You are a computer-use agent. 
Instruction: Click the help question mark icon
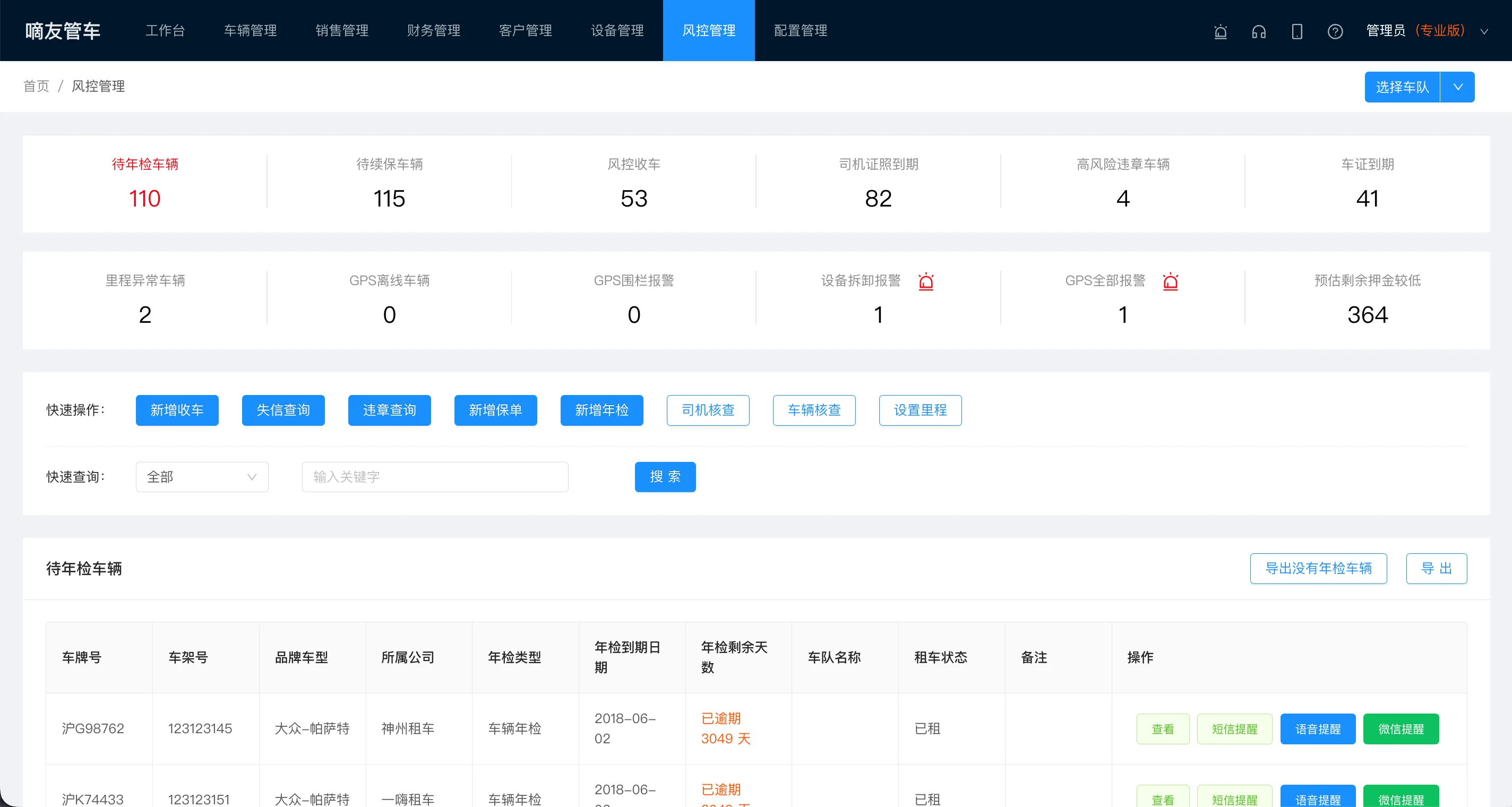click(1335, 31)
